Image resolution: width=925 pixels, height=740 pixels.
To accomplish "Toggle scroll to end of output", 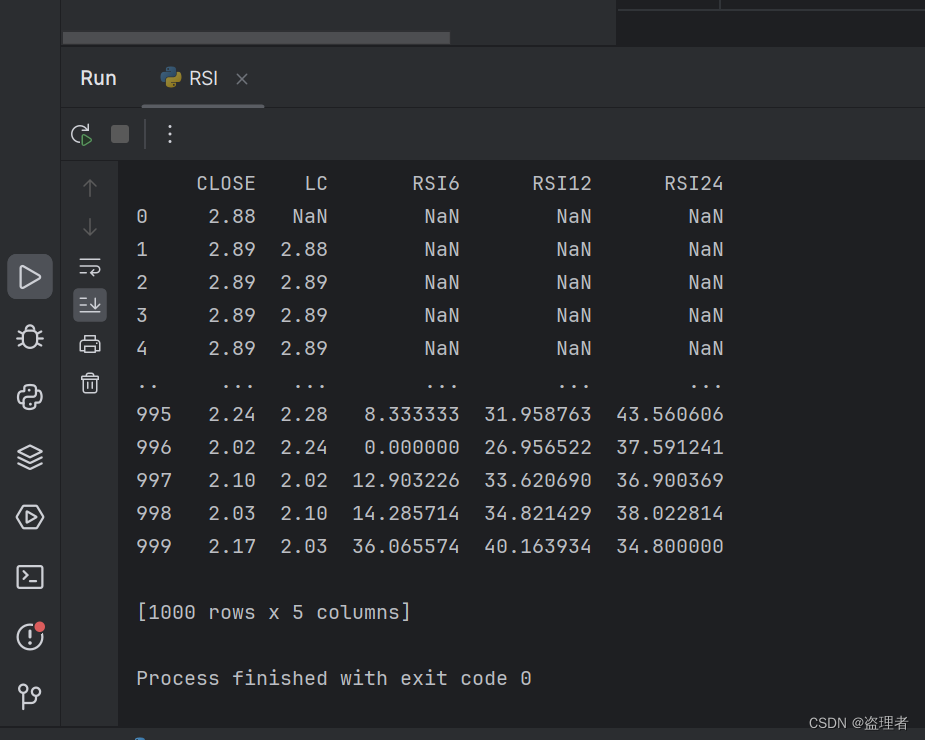I will coord(90,305).
